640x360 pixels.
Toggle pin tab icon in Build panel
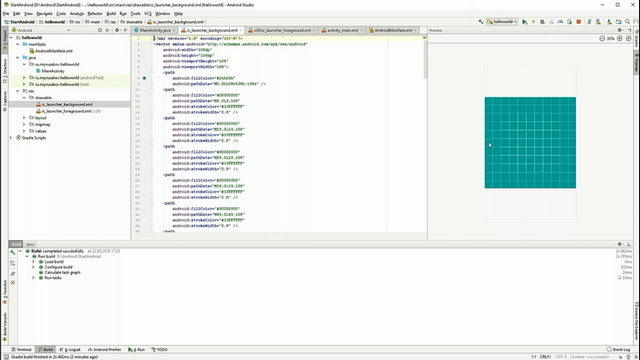pyautogui.click(x=13, y=273)
